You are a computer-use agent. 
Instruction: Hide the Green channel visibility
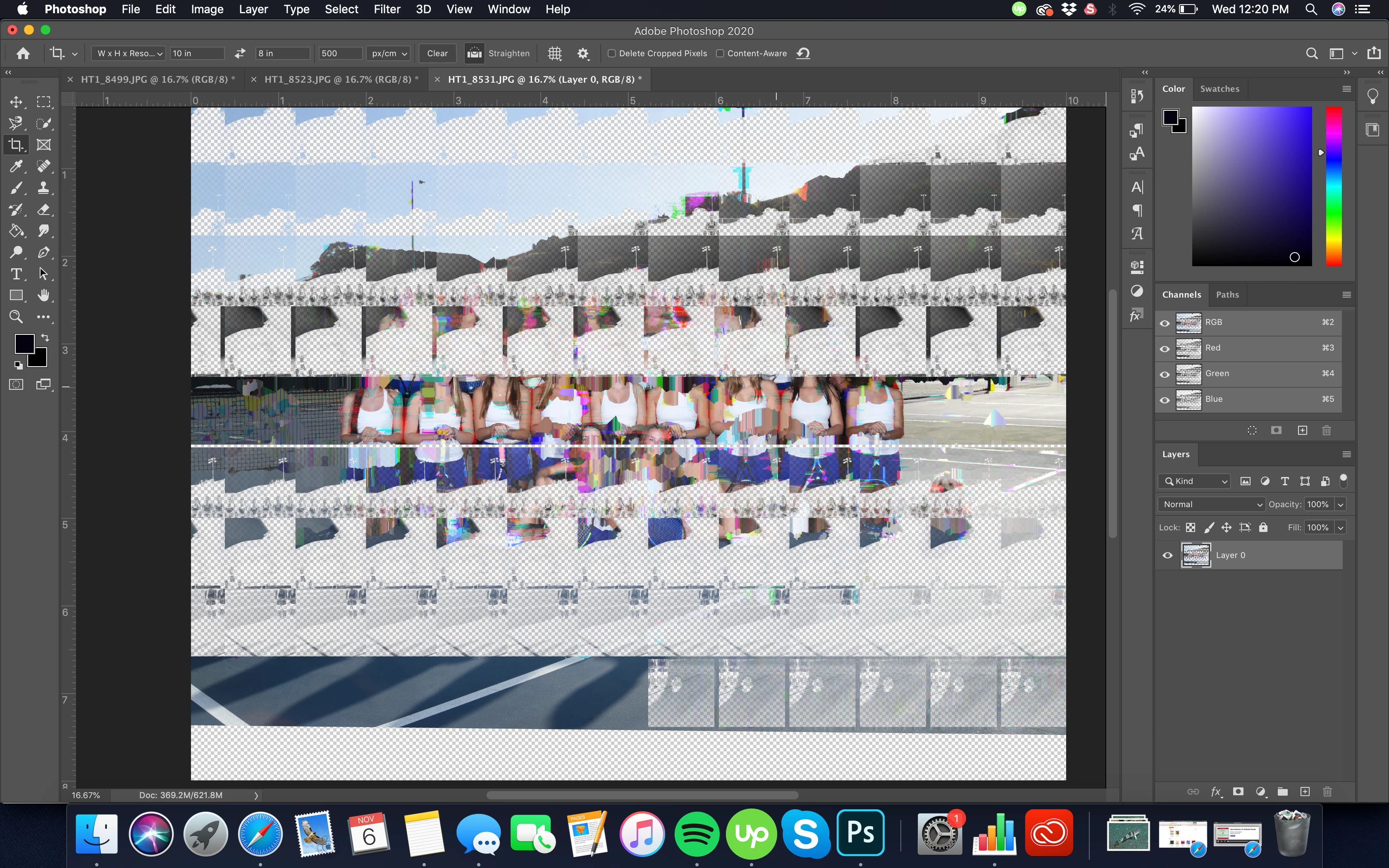pos(1165,374)
